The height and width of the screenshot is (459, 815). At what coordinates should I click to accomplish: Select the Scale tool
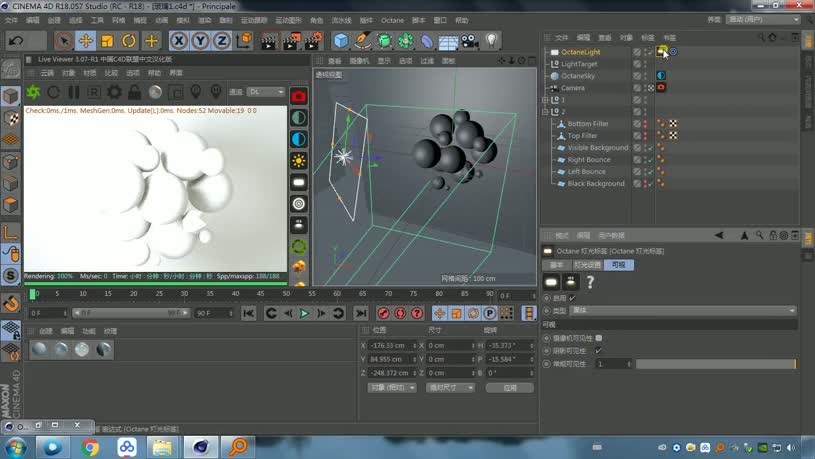point(108,41)
